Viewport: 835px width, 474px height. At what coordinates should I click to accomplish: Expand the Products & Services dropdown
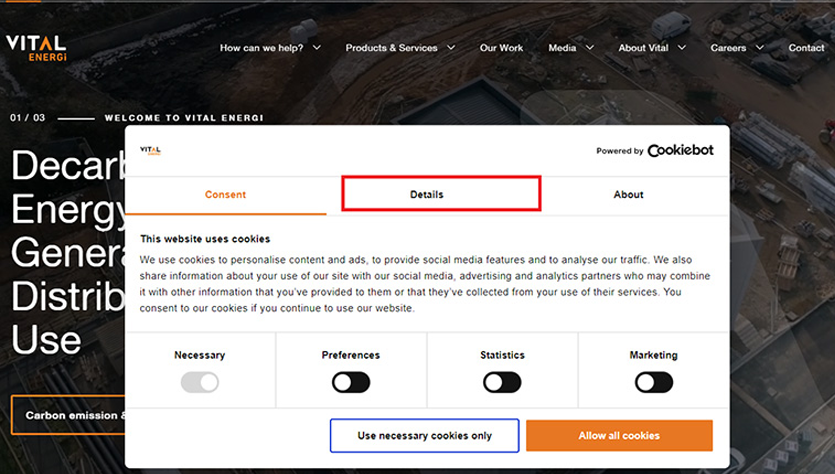(x=400, y=48)
